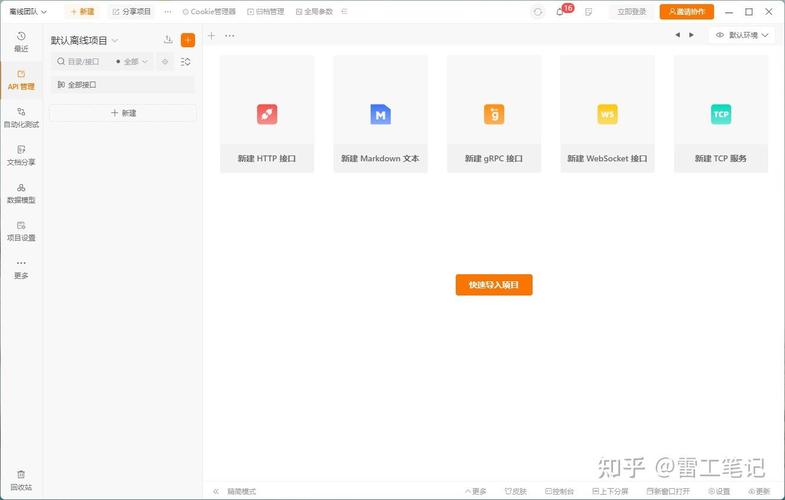Click the blue Markdown M icon
This screenshot has height=500, width=785.
[x=380, y=114]
